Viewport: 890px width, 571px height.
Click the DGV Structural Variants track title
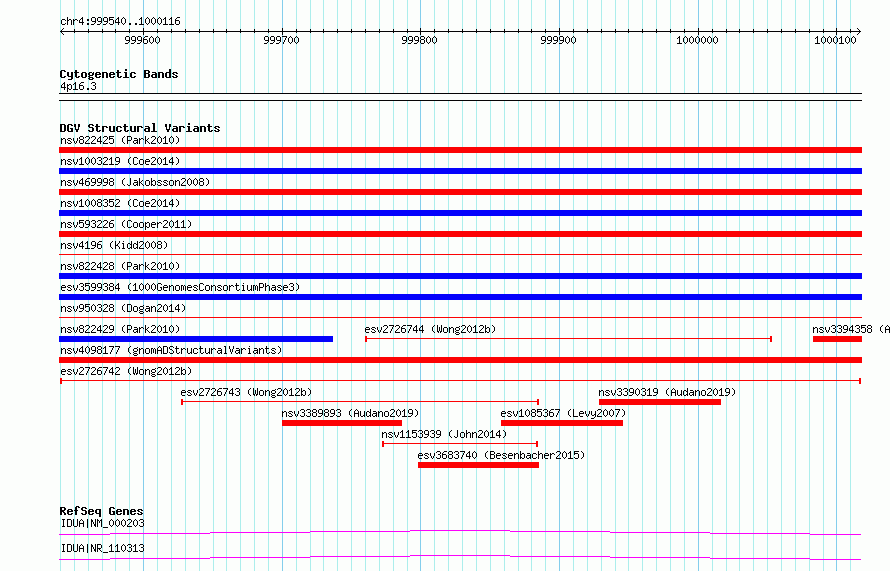[140, 128]
